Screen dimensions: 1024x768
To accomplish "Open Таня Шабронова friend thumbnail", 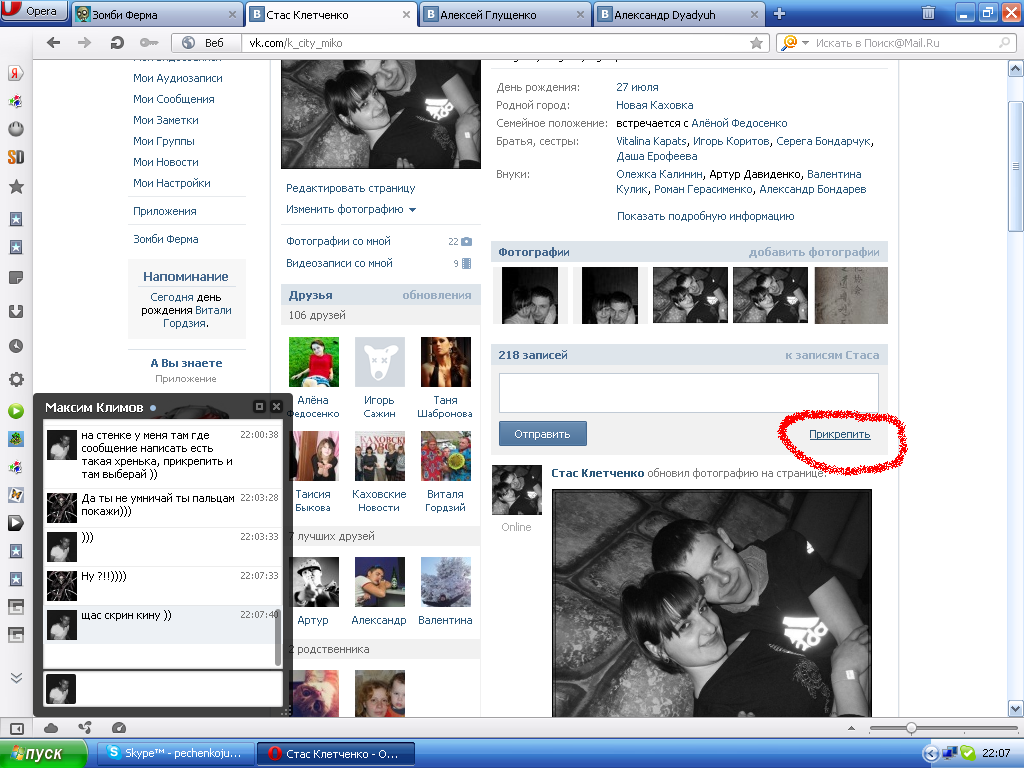I will pyautogui.click(x=445, y=362).
